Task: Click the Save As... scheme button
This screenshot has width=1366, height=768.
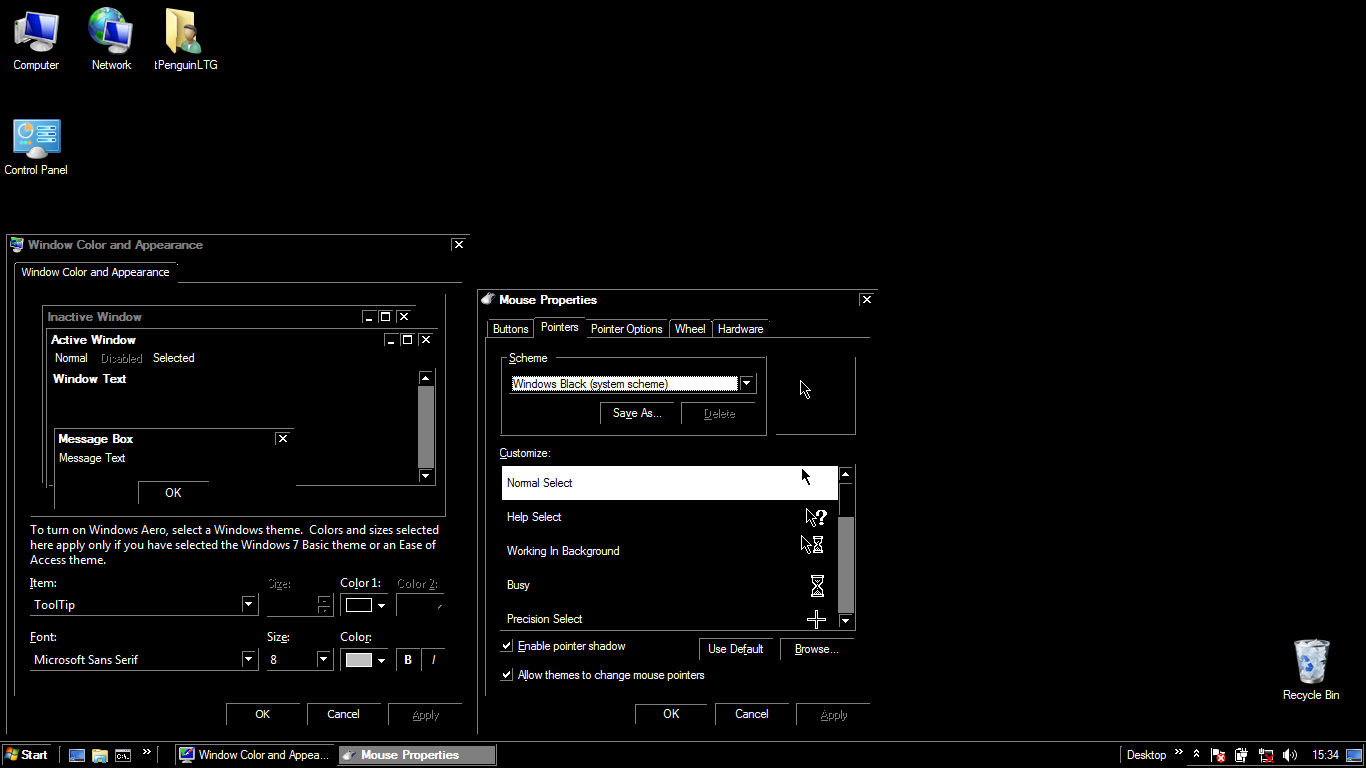Action: coord(637,413)
